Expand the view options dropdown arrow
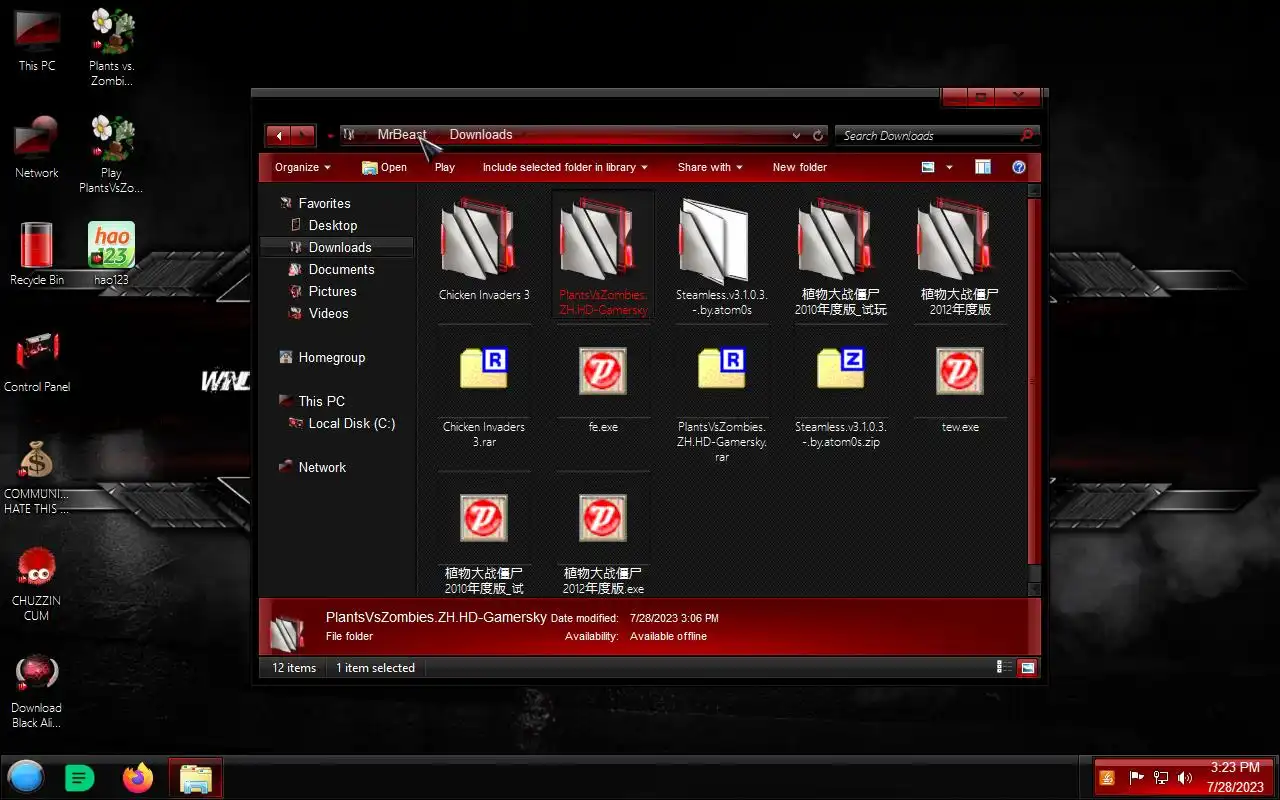This screenshot has height=800, width=1280. (949, 167)
